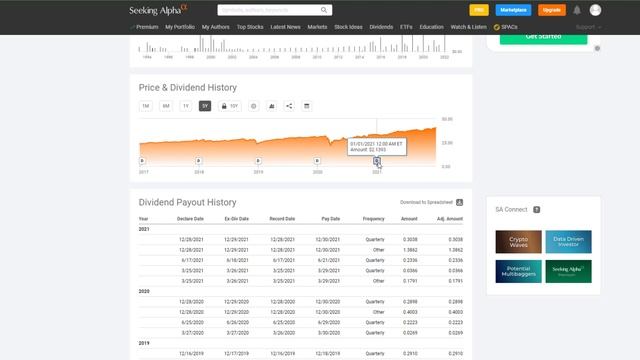Select the 1Y chart range
Screen dimensions: 640x360
[186, 106]
